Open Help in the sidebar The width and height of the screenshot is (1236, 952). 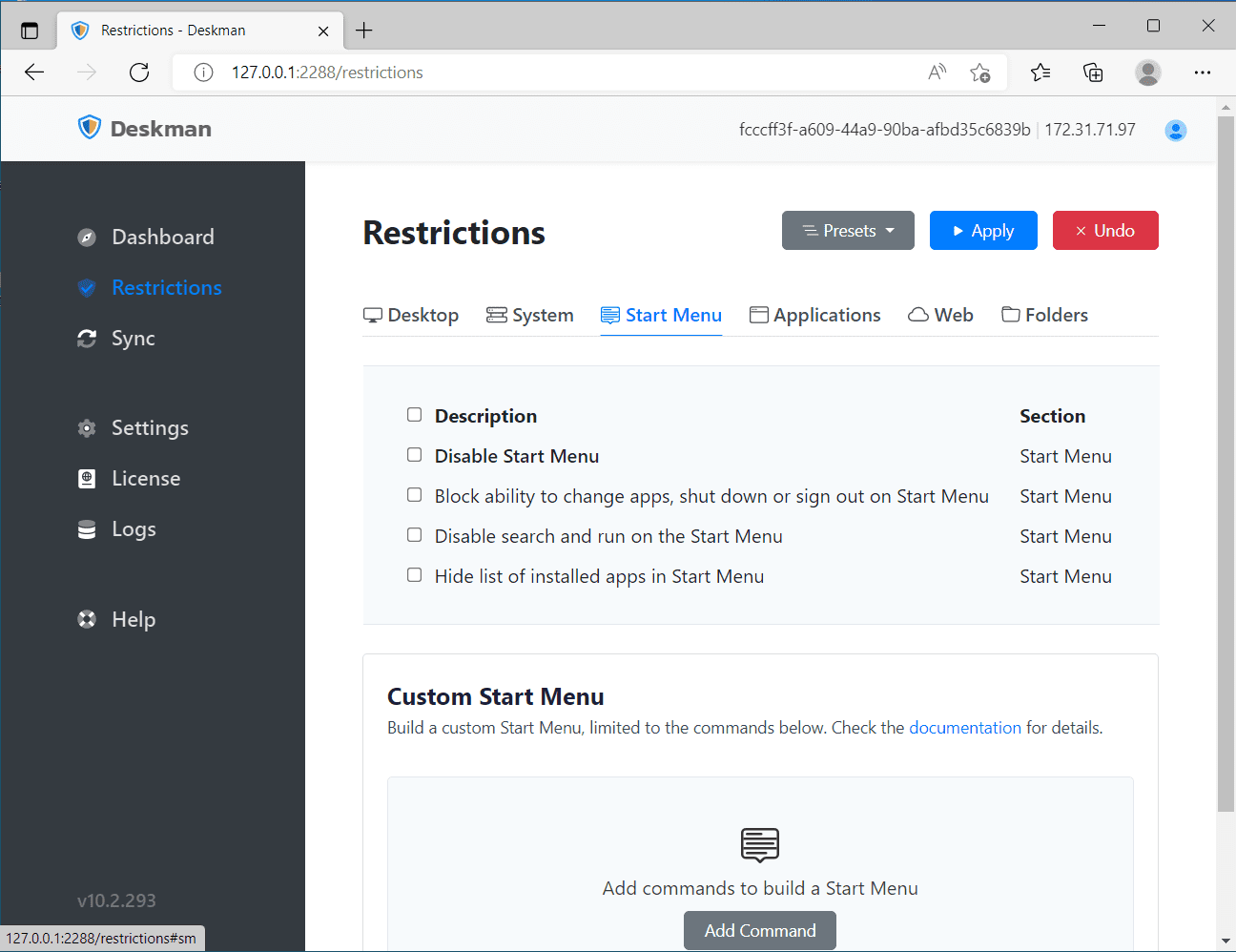pos(134,619)
